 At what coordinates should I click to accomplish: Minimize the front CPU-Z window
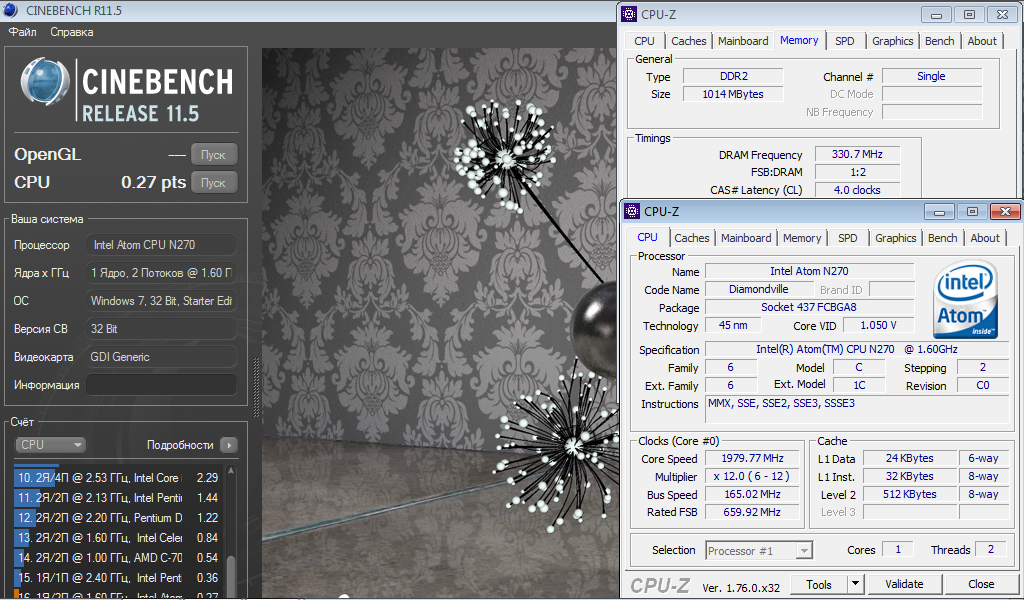click(939, 212)
